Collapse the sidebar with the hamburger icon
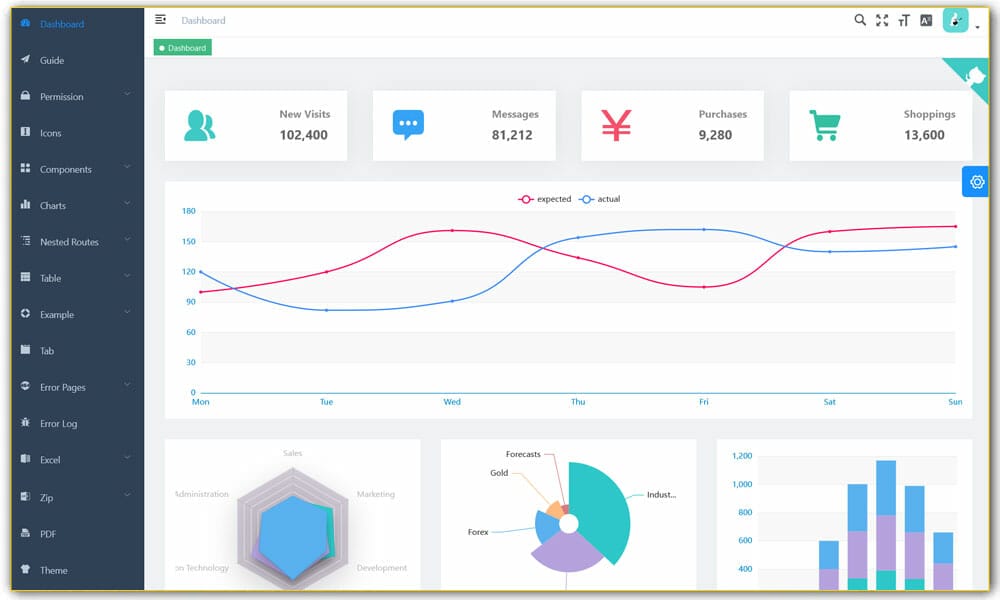Image resolution: width=1000 pixels, height=600 pixels. click(x=158, y=18)
